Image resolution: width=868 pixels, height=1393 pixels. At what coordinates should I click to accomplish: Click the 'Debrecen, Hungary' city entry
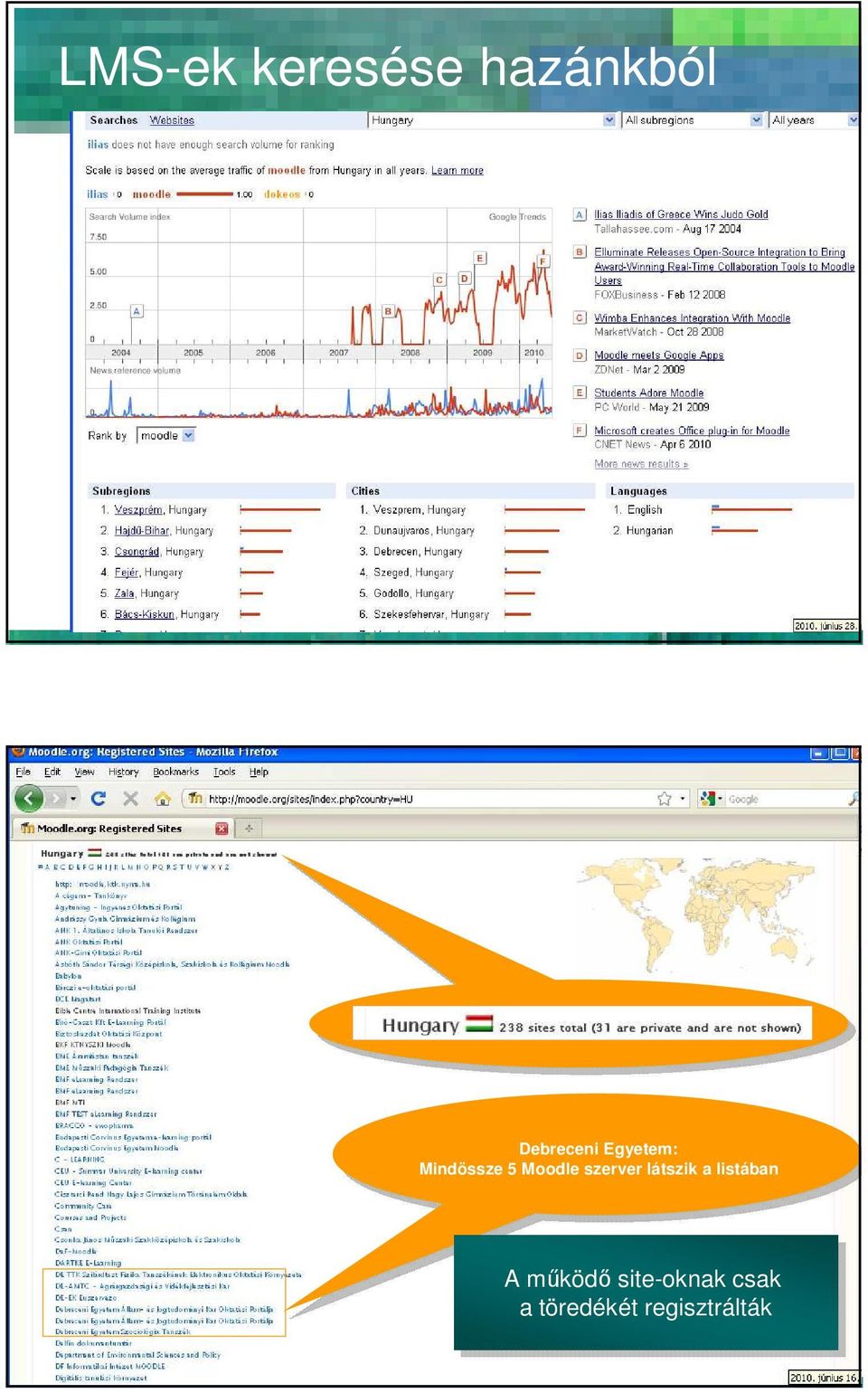(x=418, y=552)
